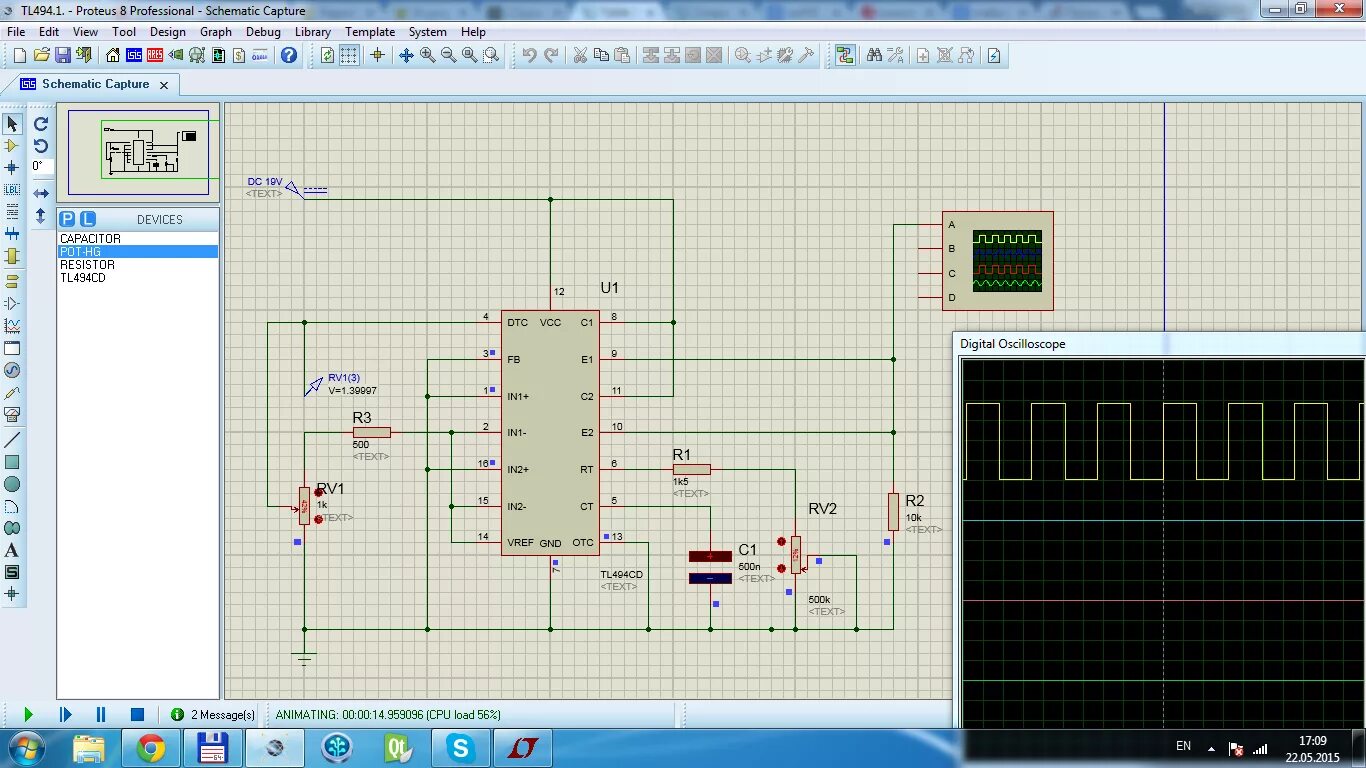Select CAPACITOR in the devices list
1366x768 pixels.
[x=138, y=239]
